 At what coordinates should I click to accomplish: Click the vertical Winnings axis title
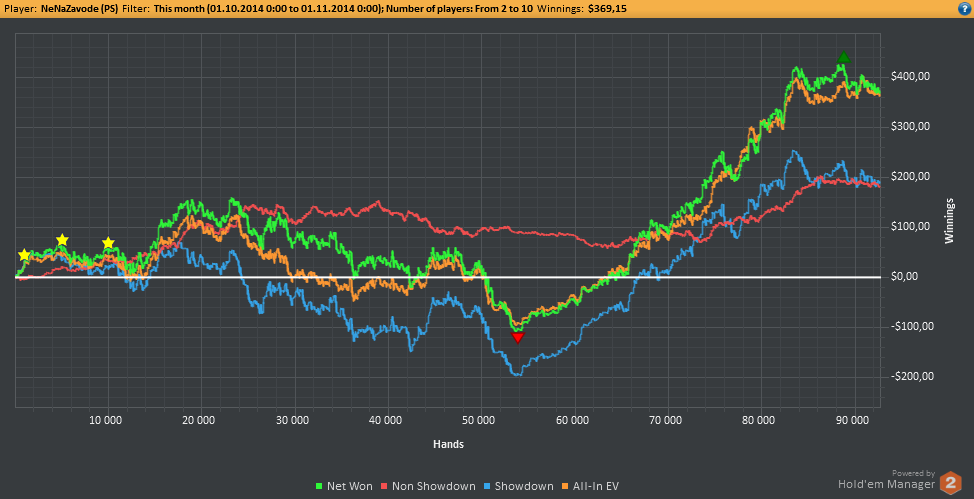950,221
